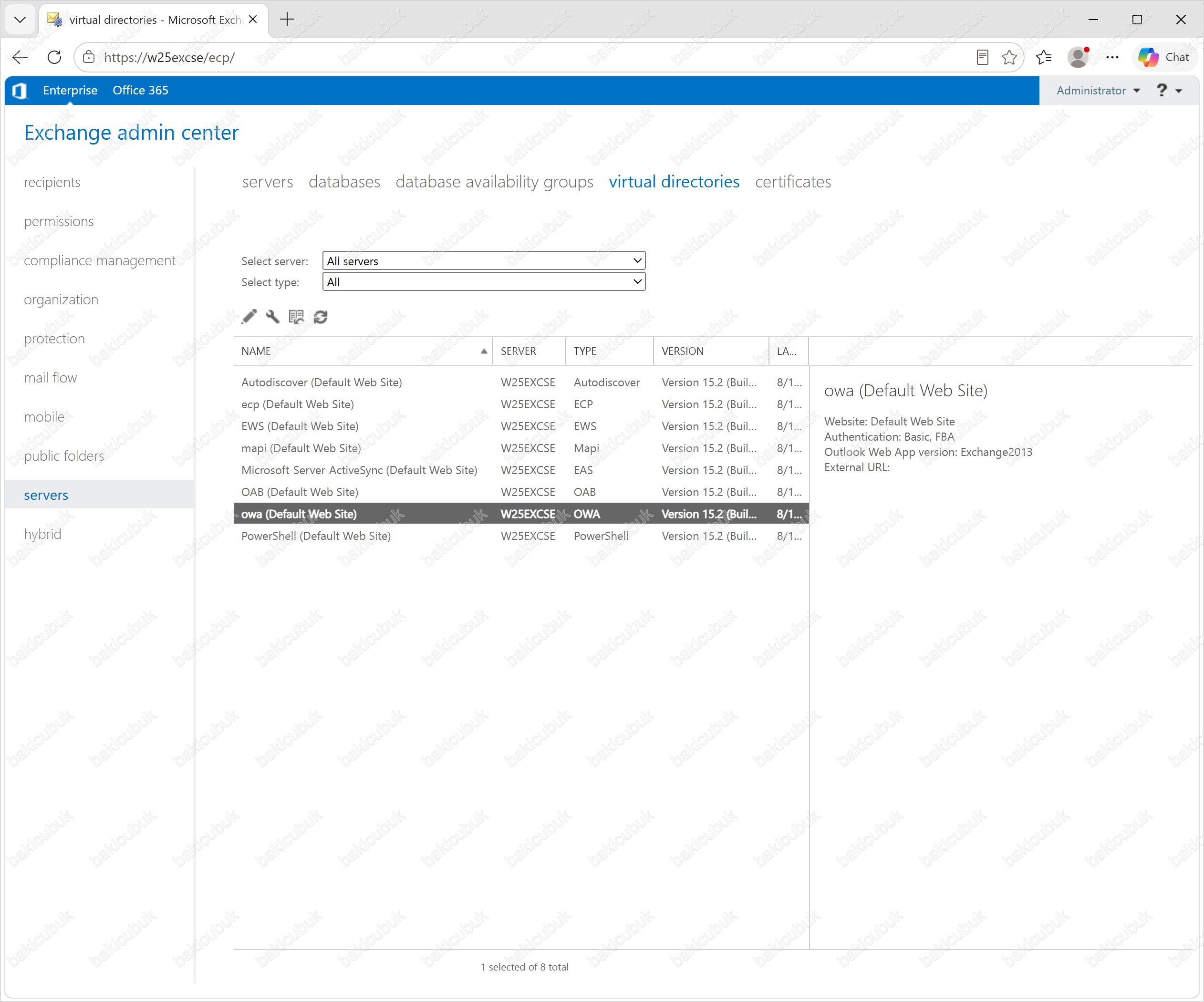Viewport: 1204px width, 1002px height.
Task: Expand the Select type dropdown
Action: pos(484,281)
